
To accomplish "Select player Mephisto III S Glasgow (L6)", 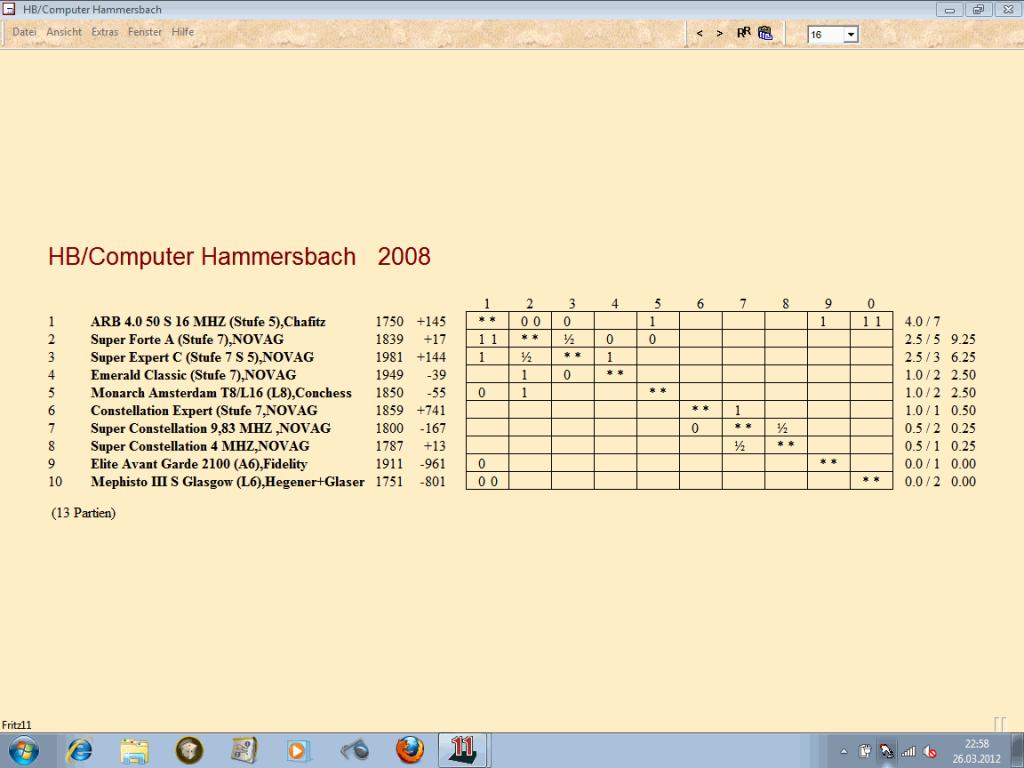I will [227, 481].
